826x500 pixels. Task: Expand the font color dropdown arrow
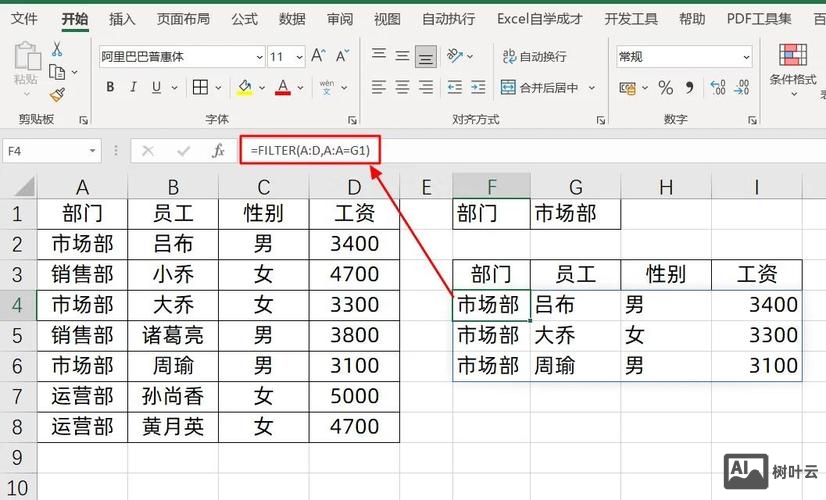click(x=300, y=87)
